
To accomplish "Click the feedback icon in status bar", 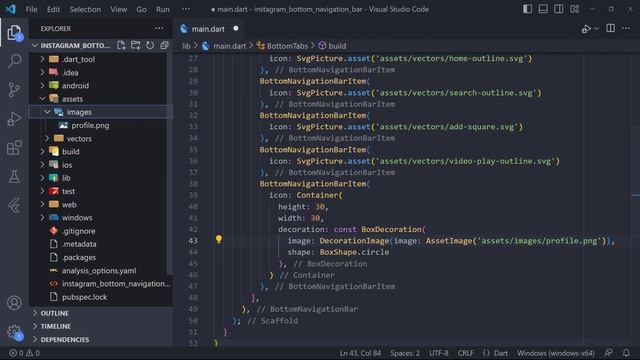I will point(609,353).
